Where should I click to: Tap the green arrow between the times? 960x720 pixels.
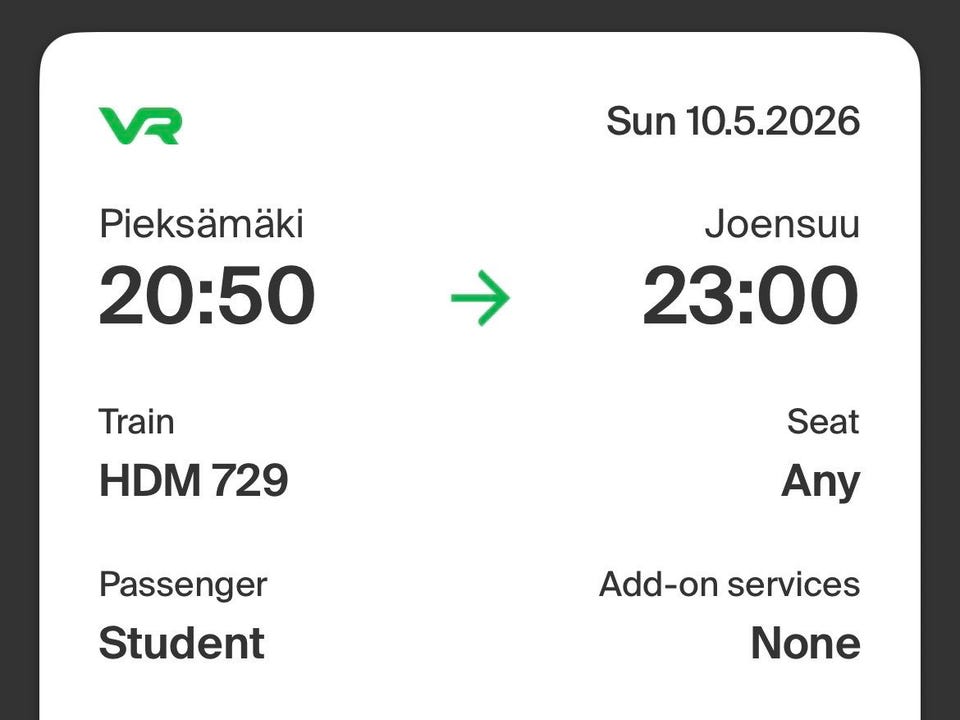click(x=480, y=298)
